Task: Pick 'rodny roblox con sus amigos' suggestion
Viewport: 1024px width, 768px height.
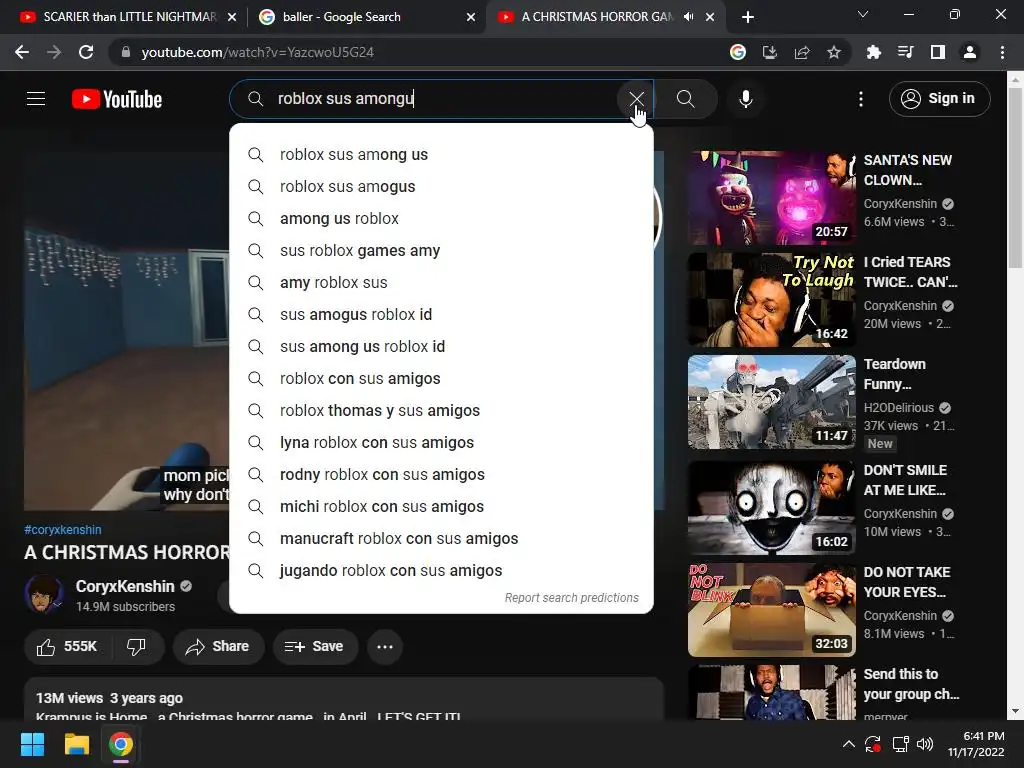Action: pos(441,475)
